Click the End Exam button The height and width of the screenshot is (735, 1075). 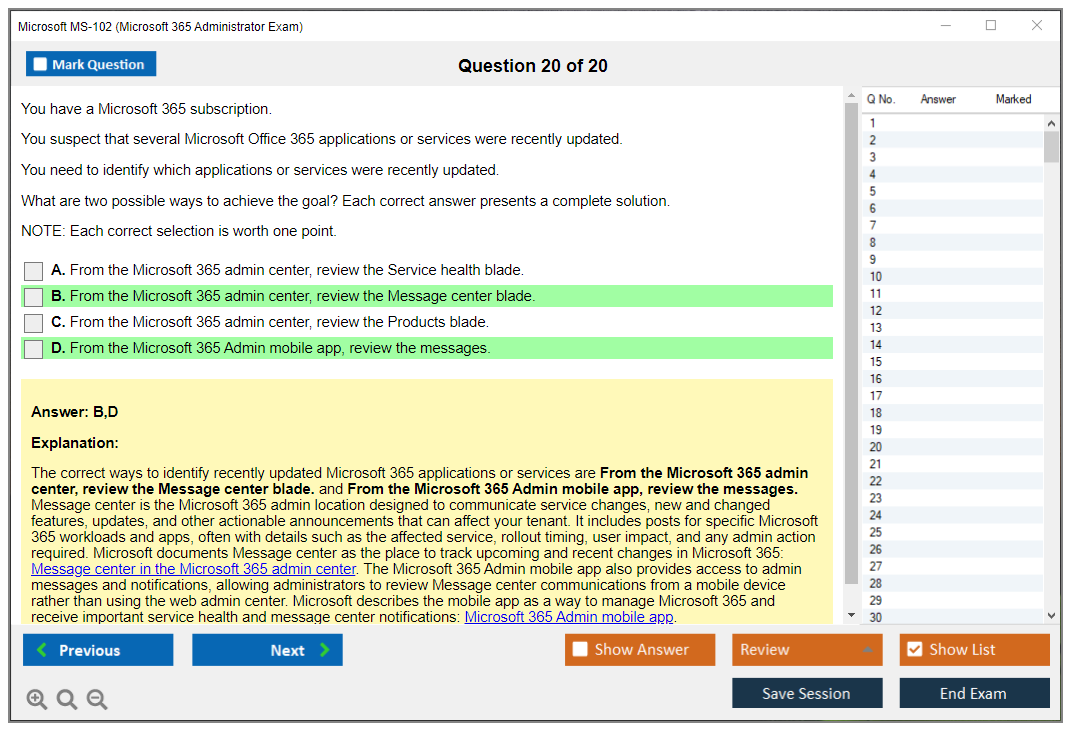(974, 693)
